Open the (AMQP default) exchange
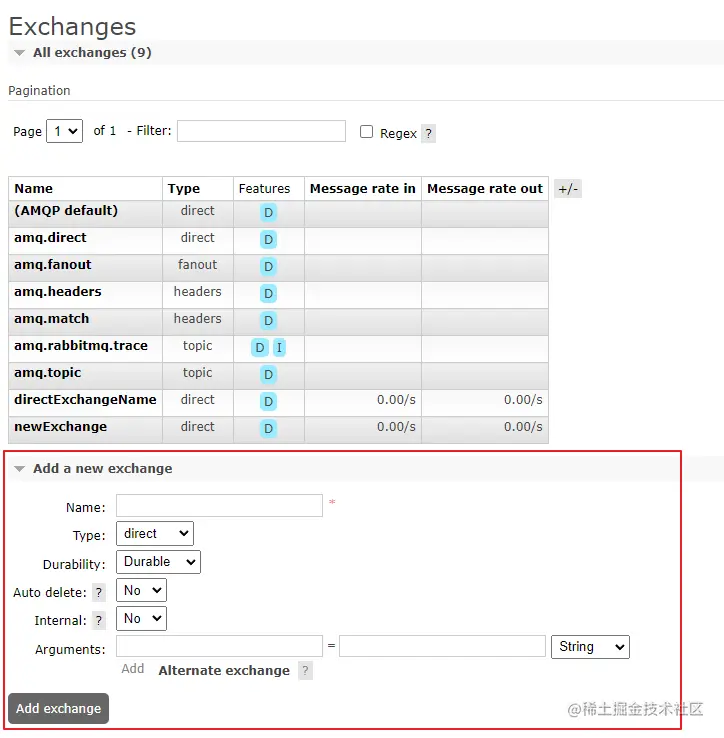This screenshot has height=738, width=724. coord(66,210)
